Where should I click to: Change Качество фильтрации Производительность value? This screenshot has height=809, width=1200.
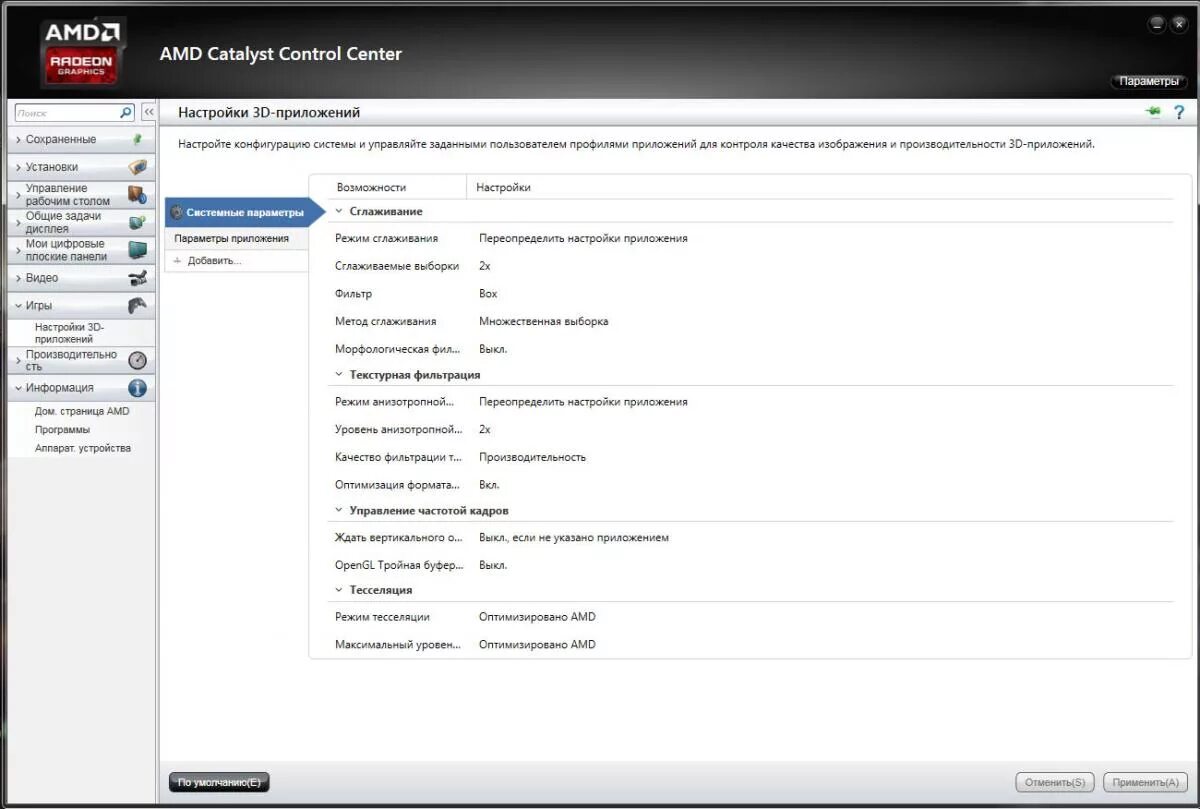532,457
